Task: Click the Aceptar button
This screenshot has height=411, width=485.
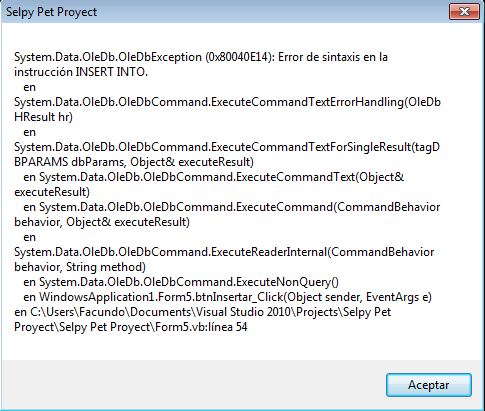Action: 429,385
